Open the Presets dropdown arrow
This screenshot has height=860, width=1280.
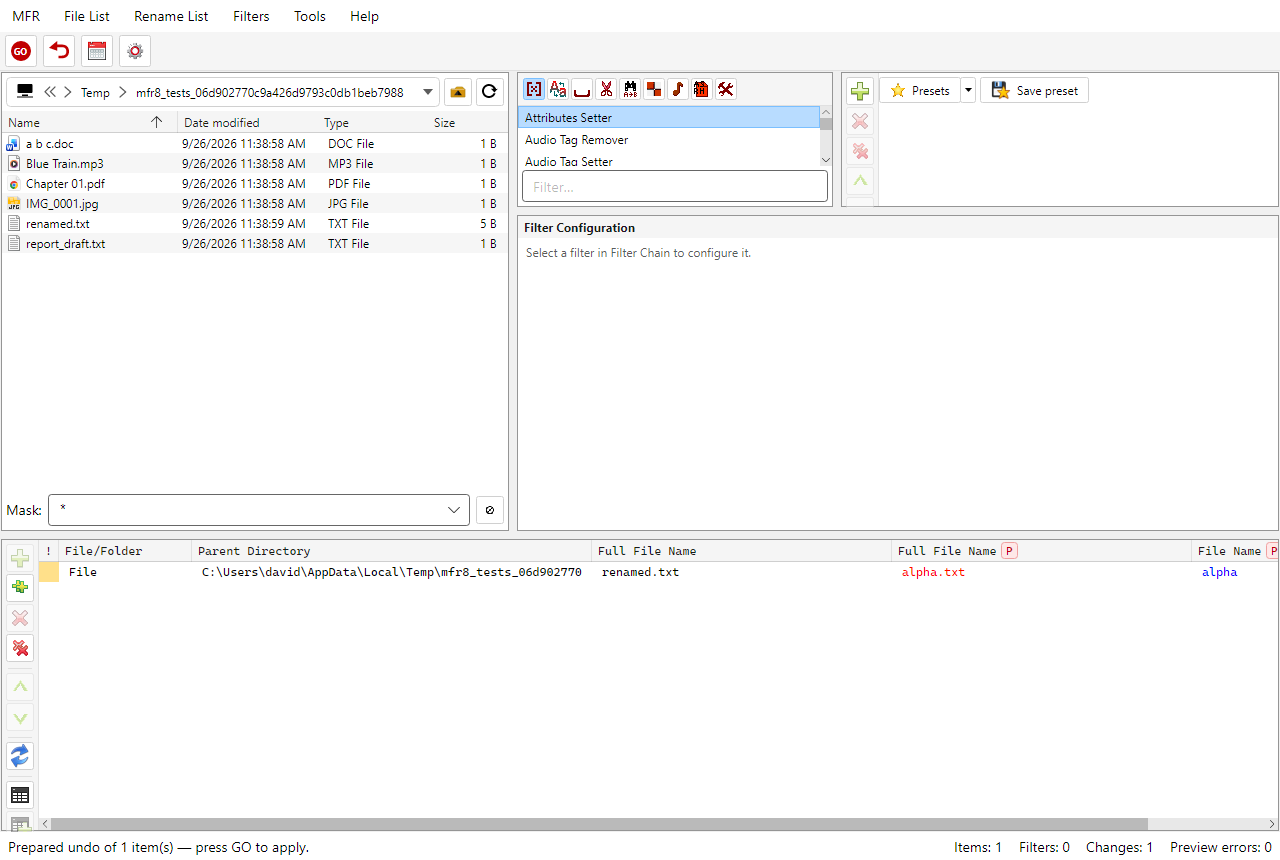pos(968,90)
